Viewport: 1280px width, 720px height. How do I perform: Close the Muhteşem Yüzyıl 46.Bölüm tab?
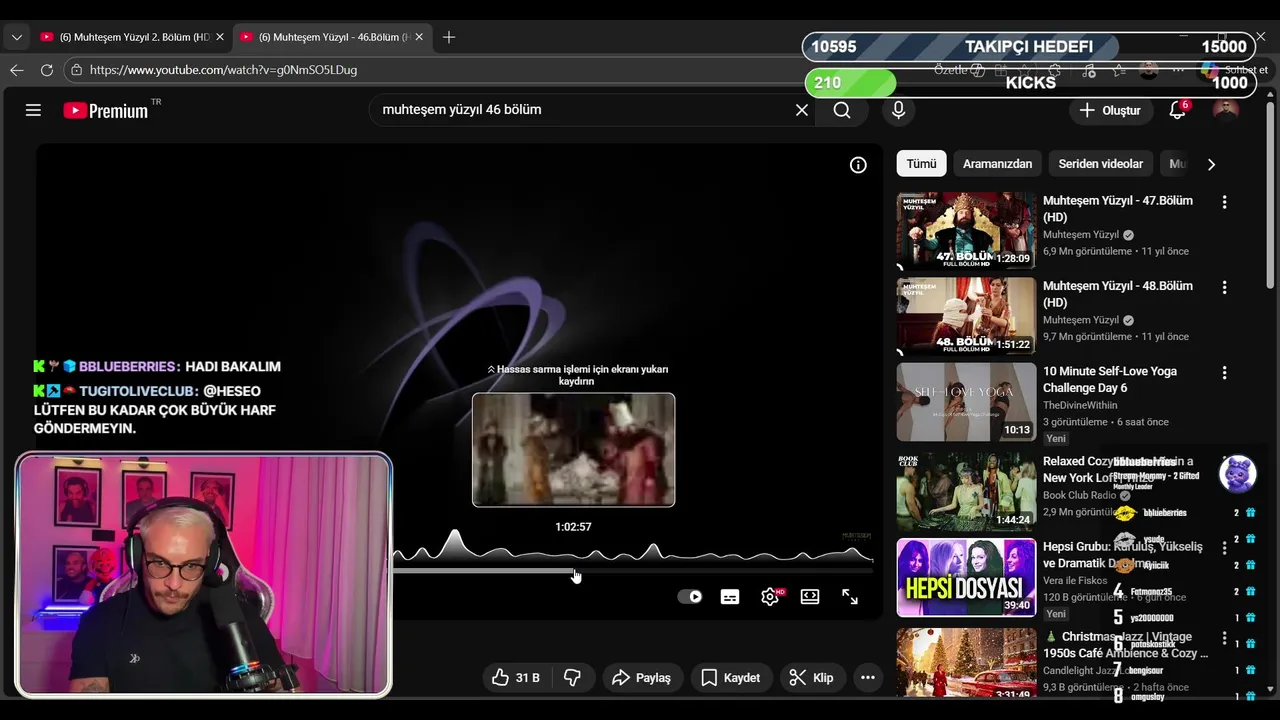(419, 37)
